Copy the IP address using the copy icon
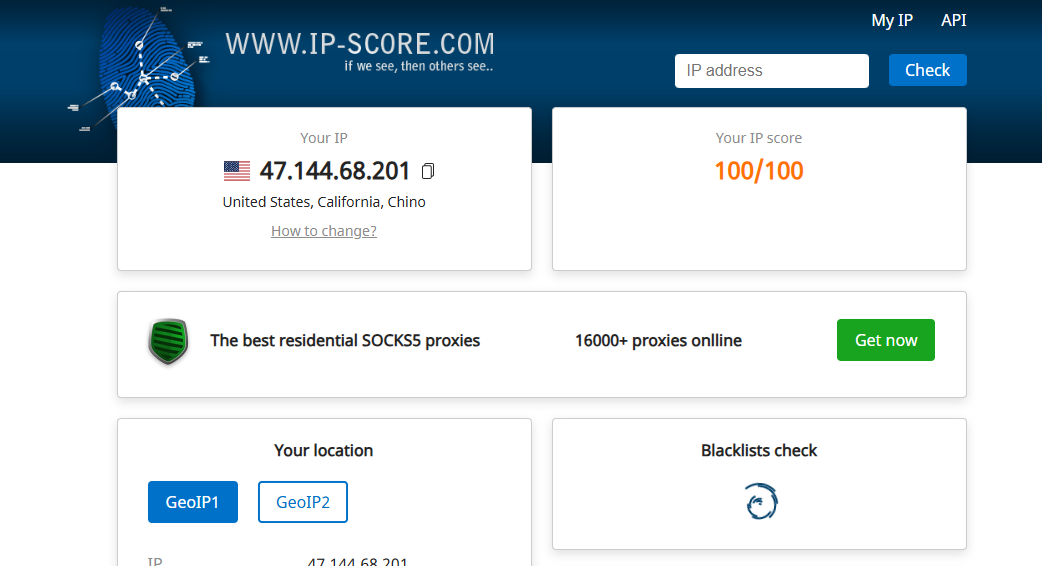The width and height of the screenshot is (1042, 566). pos(428,171)
